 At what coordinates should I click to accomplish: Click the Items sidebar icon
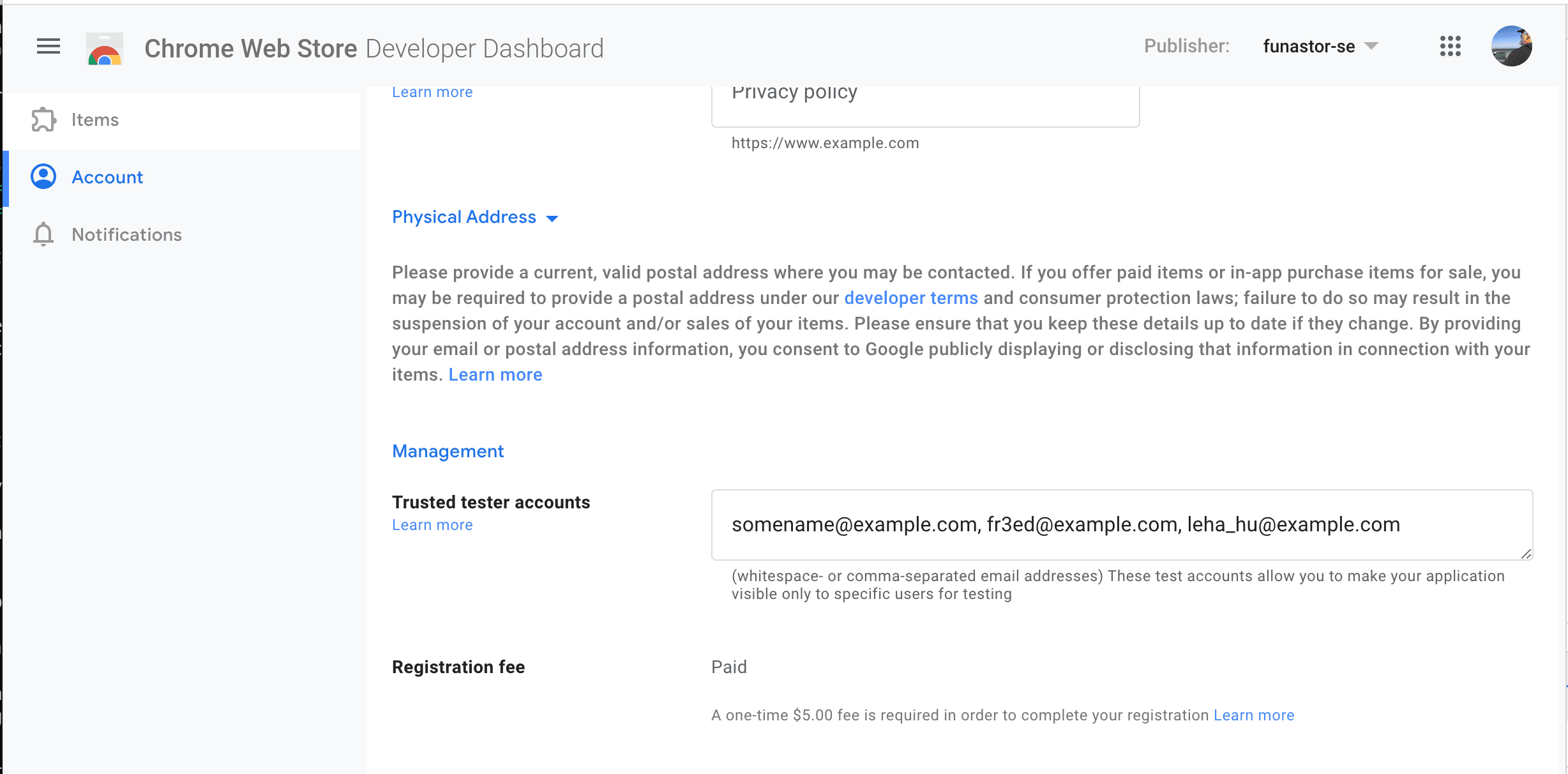(43, 119)
